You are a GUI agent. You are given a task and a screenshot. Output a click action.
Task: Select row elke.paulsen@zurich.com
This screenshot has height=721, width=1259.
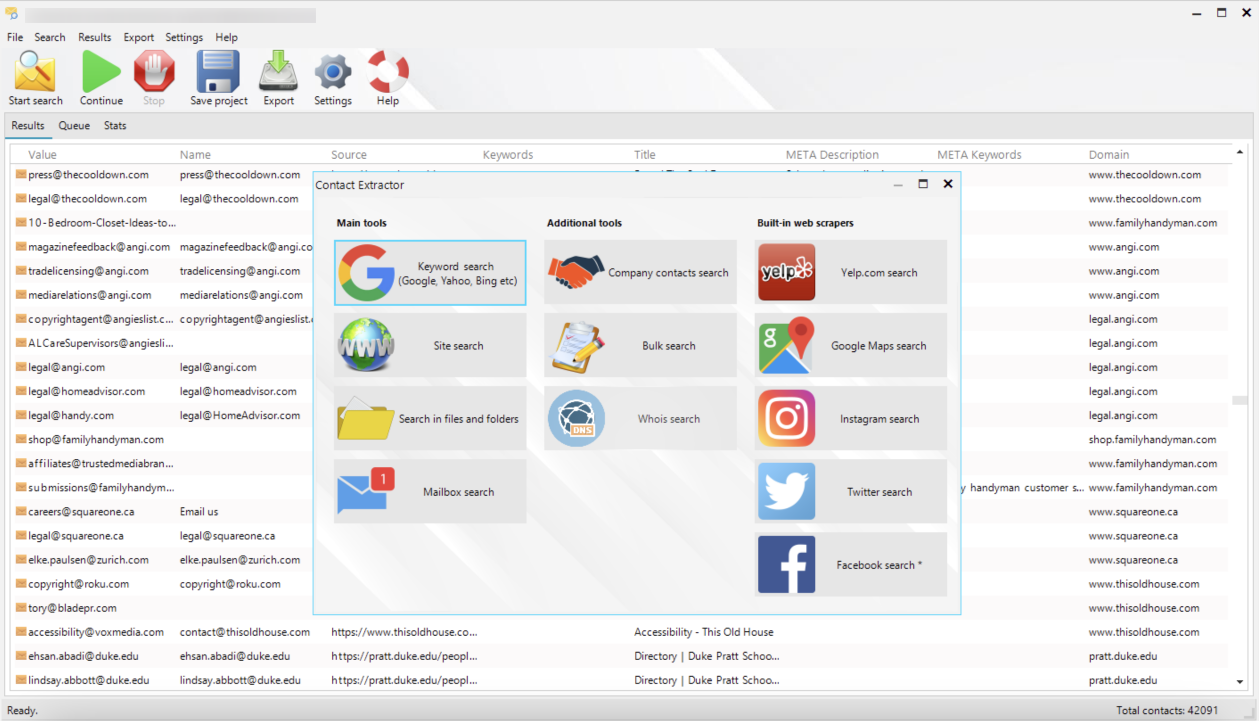(x=620, y=560)
